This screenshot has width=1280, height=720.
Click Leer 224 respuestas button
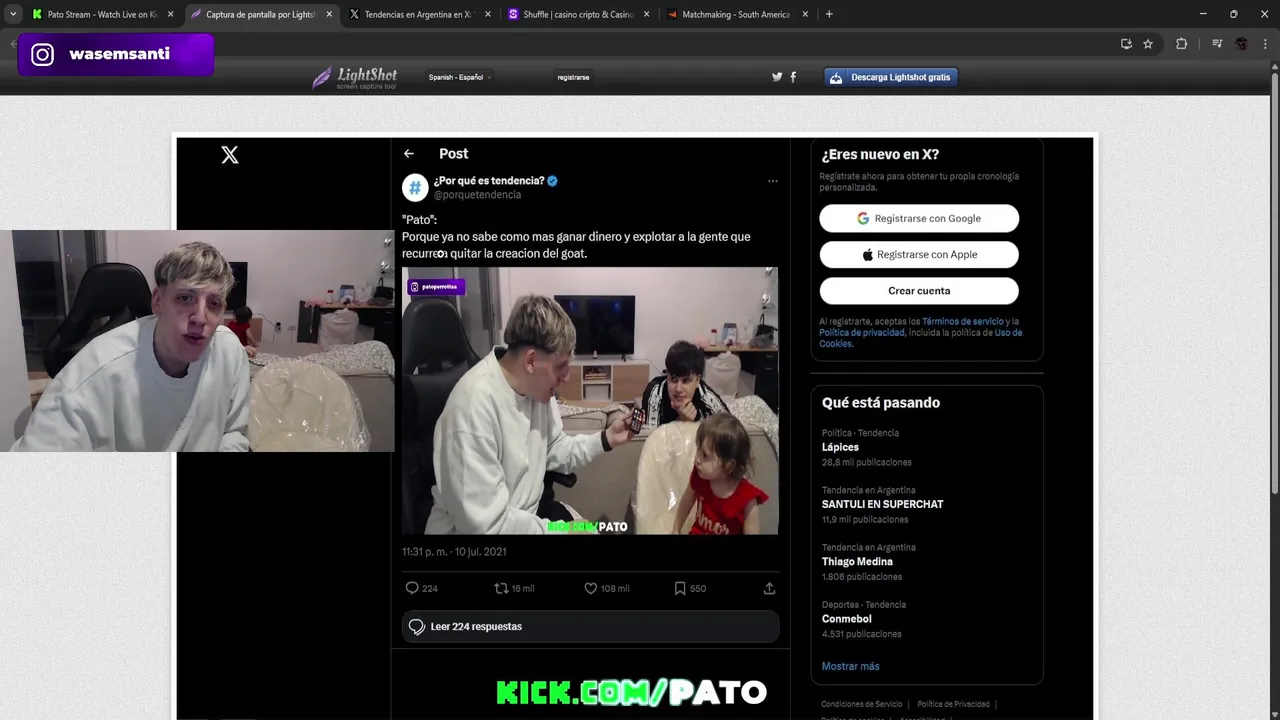[590, 626]
